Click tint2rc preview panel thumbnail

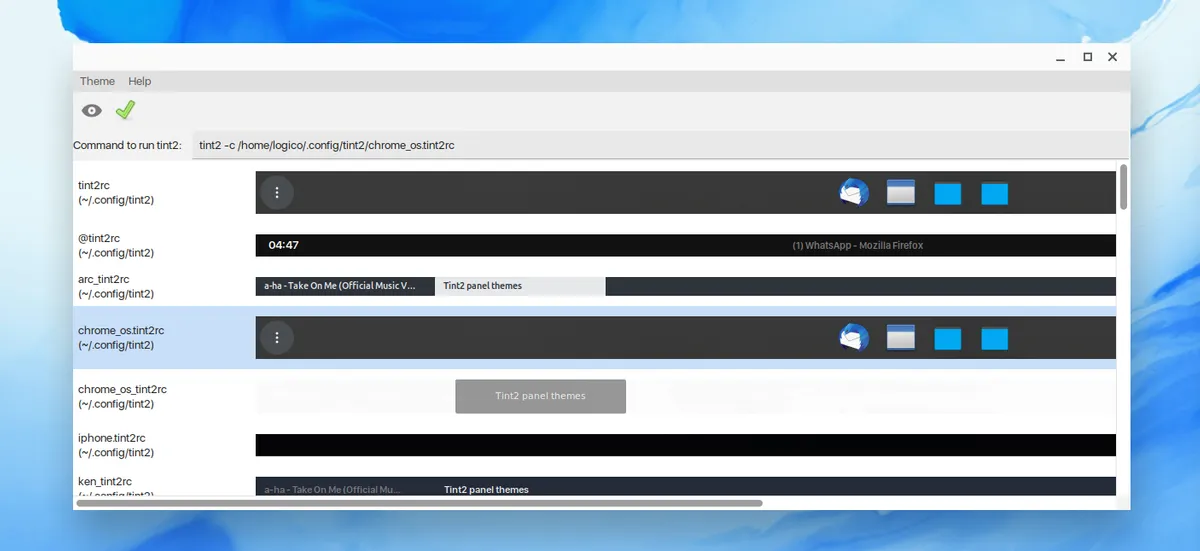pyautogui.click(x=686, y=192)
